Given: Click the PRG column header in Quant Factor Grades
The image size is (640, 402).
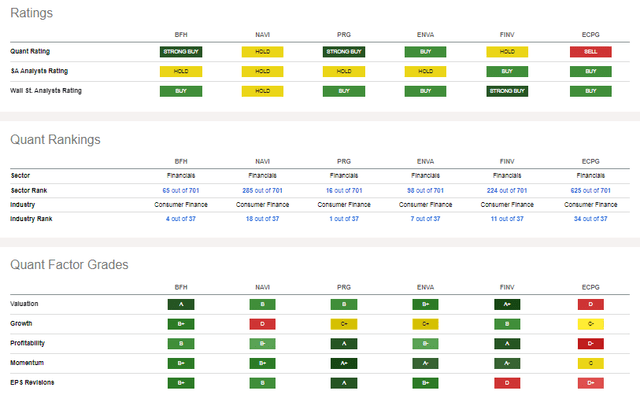Looking at the screenshot, I should (x=344, y=287).
